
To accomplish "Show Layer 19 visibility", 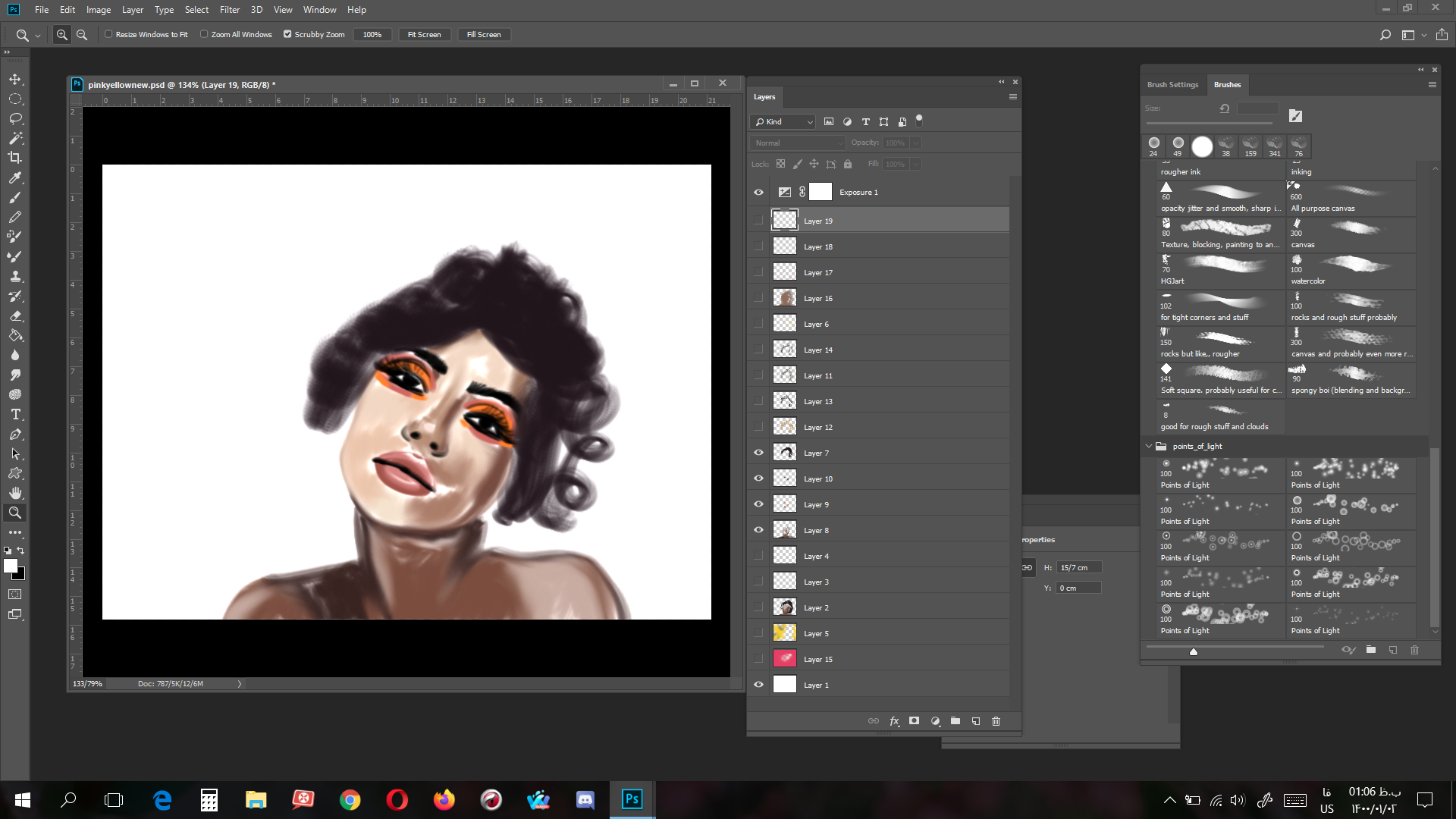I will (758, 221).
